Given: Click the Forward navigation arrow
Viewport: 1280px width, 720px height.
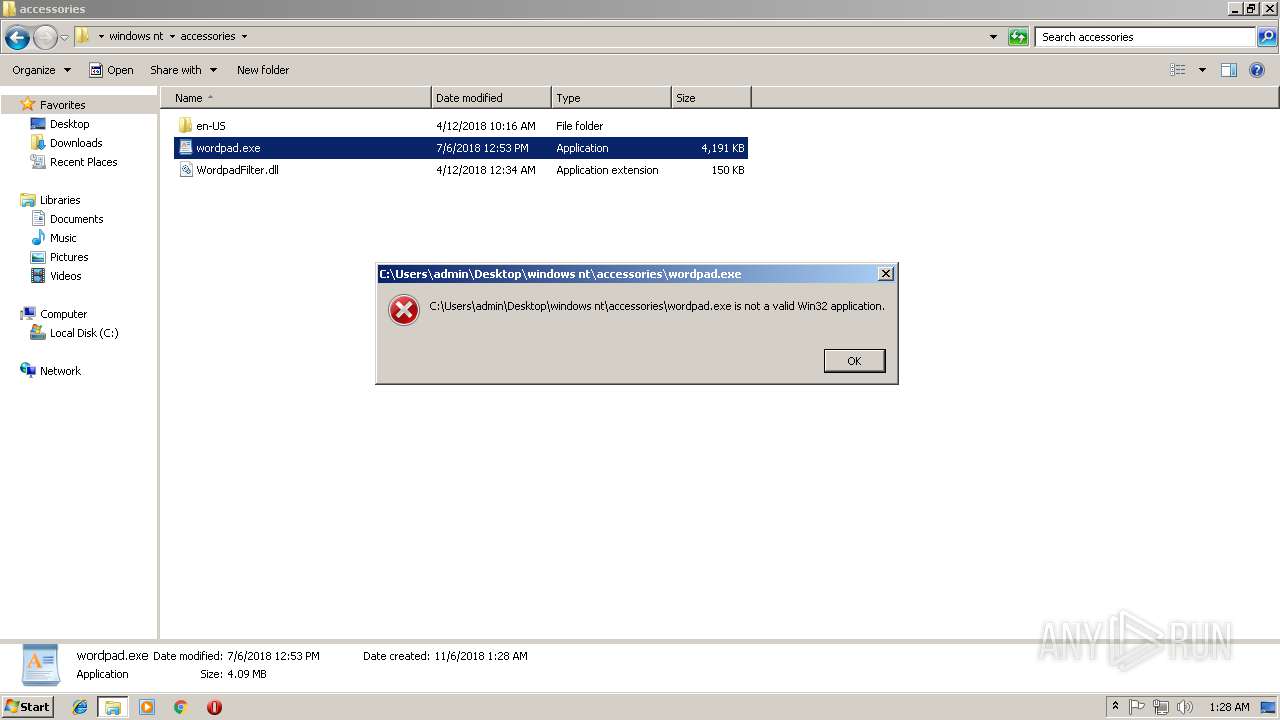Looking at the screenshot, I should tap(45, 38).
